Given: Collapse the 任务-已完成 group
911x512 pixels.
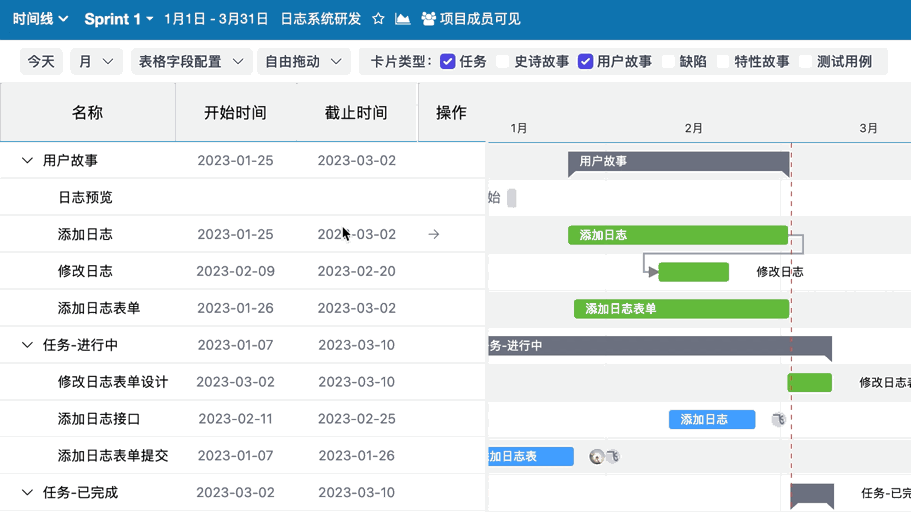Looking at the screenshot, I should 27,493.
